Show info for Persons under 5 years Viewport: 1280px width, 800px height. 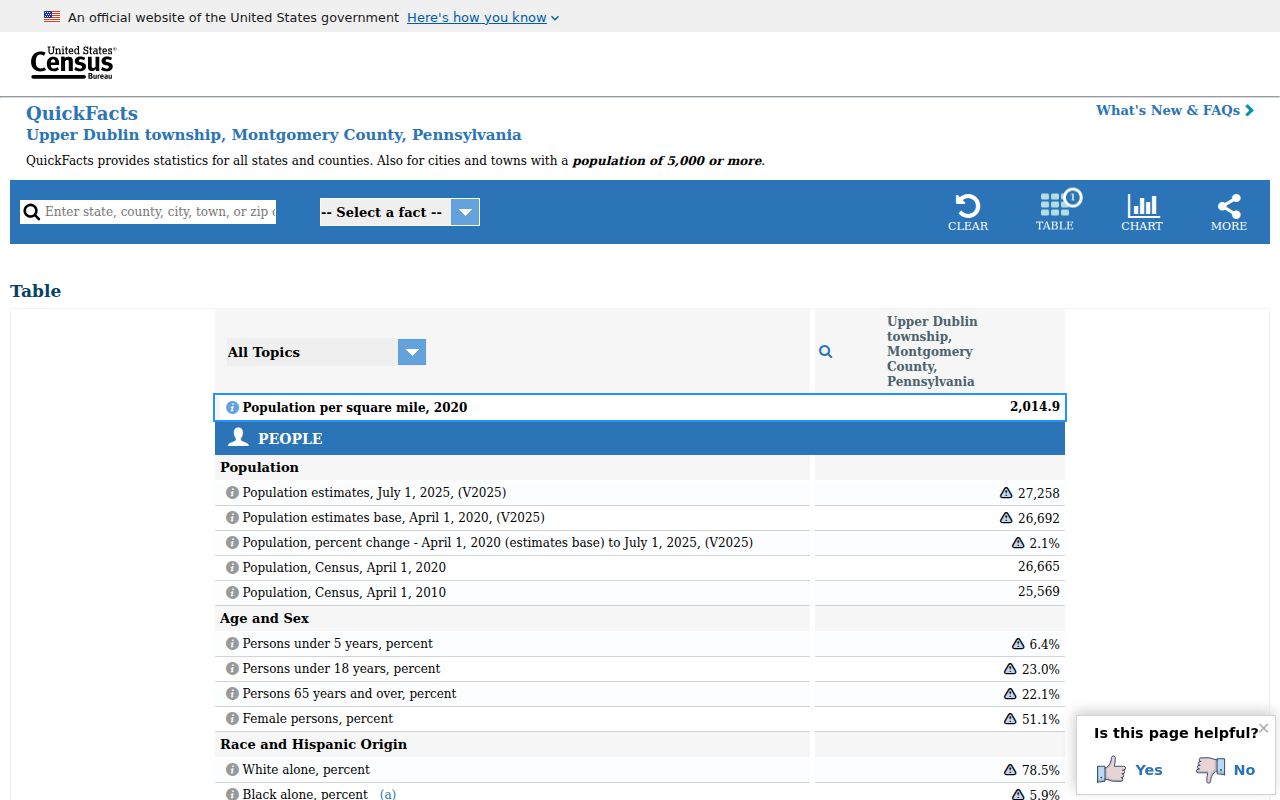click(232, 644)
